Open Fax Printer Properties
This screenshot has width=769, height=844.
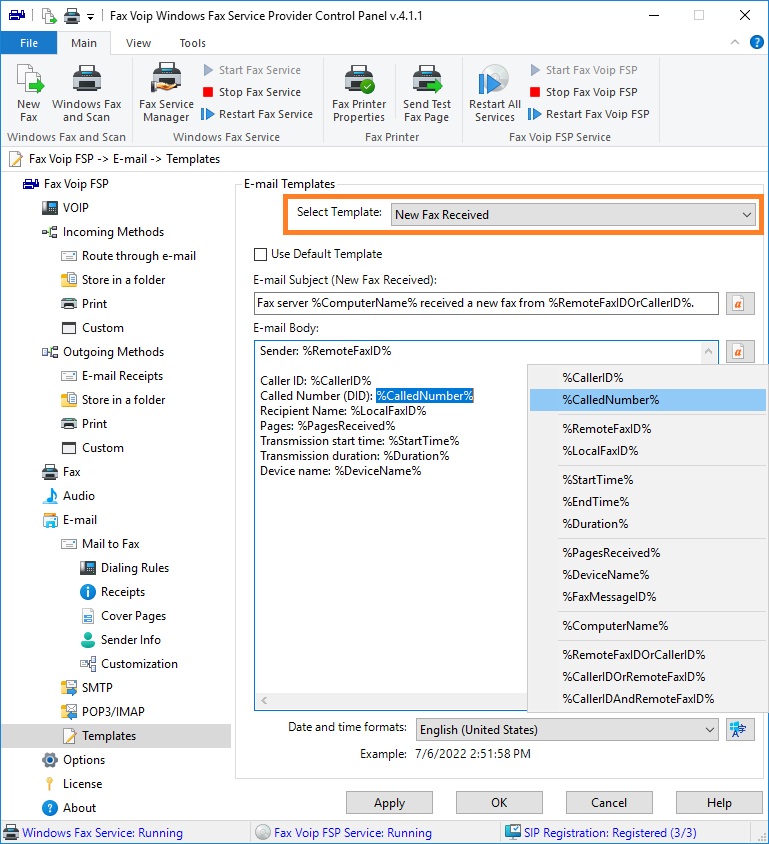point(359,93)
